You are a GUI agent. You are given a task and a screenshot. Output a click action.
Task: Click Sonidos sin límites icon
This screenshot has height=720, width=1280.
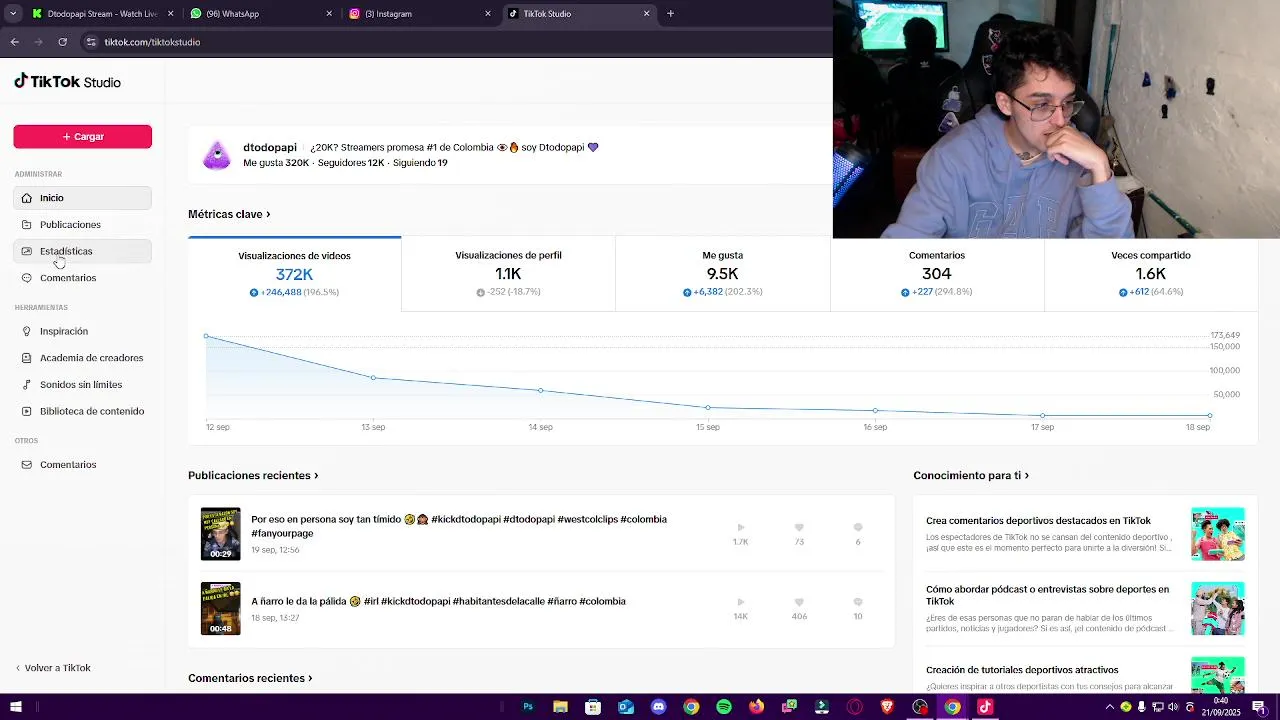click(x=27, y=385)
